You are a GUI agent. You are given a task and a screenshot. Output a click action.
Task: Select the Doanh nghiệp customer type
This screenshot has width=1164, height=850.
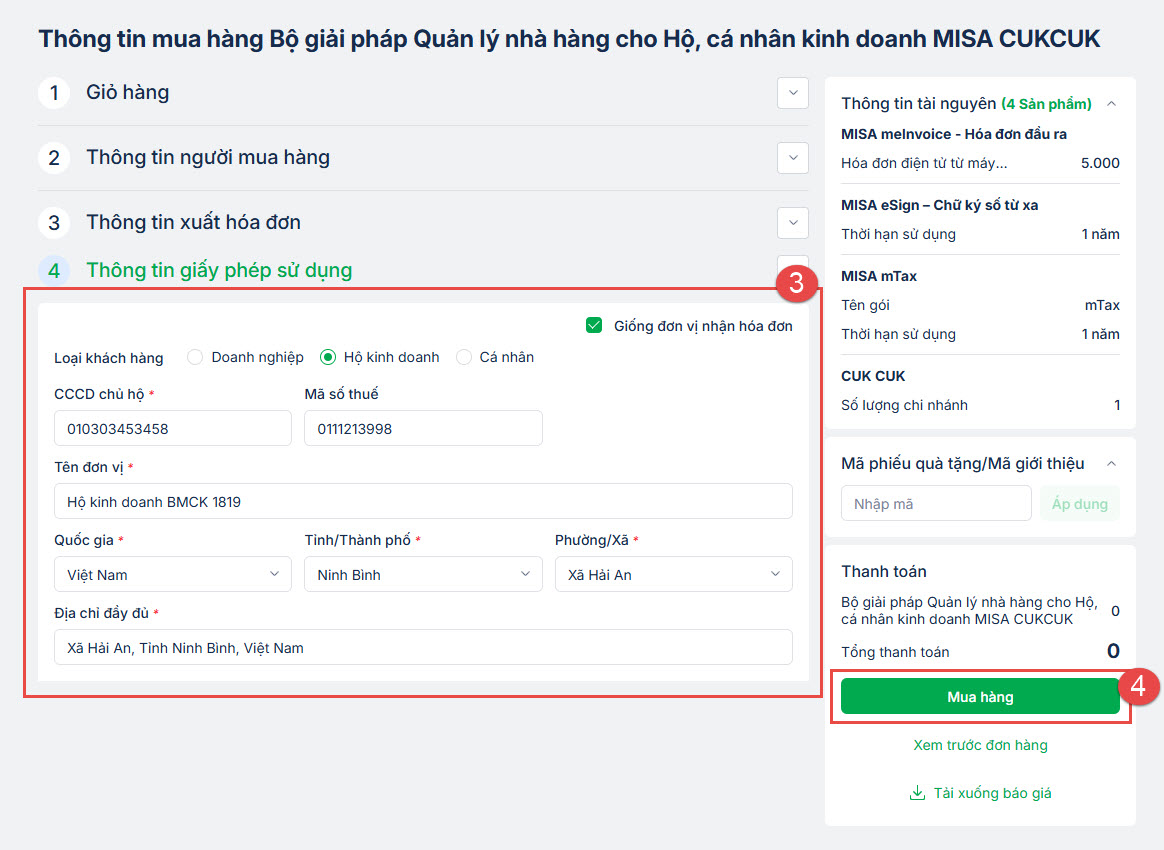pyautogui.click(x=195, y=357)
